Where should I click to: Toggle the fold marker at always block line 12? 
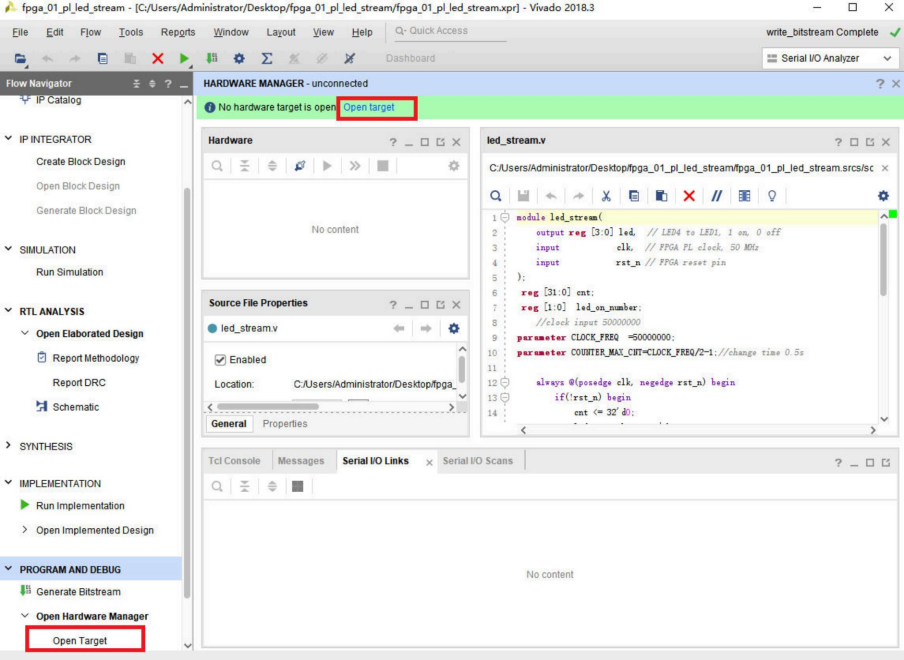pos(505,382)
